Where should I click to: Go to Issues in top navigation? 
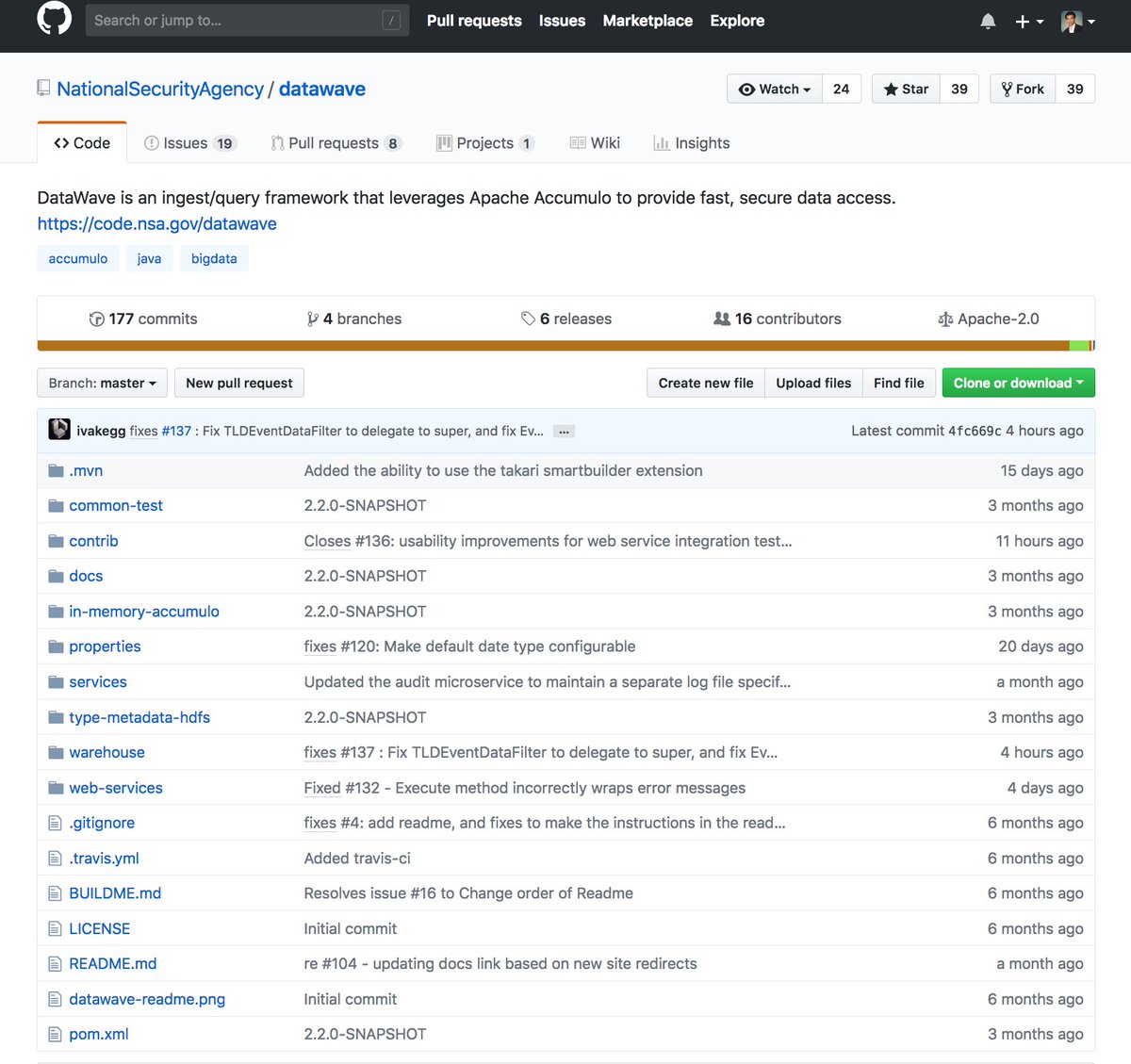click(562, 21)
